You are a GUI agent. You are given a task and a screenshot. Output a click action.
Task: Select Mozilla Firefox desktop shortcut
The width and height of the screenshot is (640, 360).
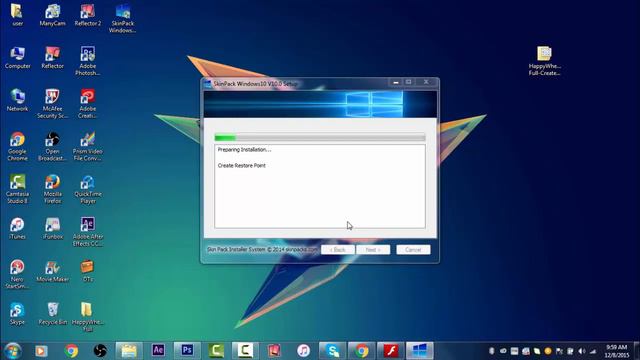[52, 189]
